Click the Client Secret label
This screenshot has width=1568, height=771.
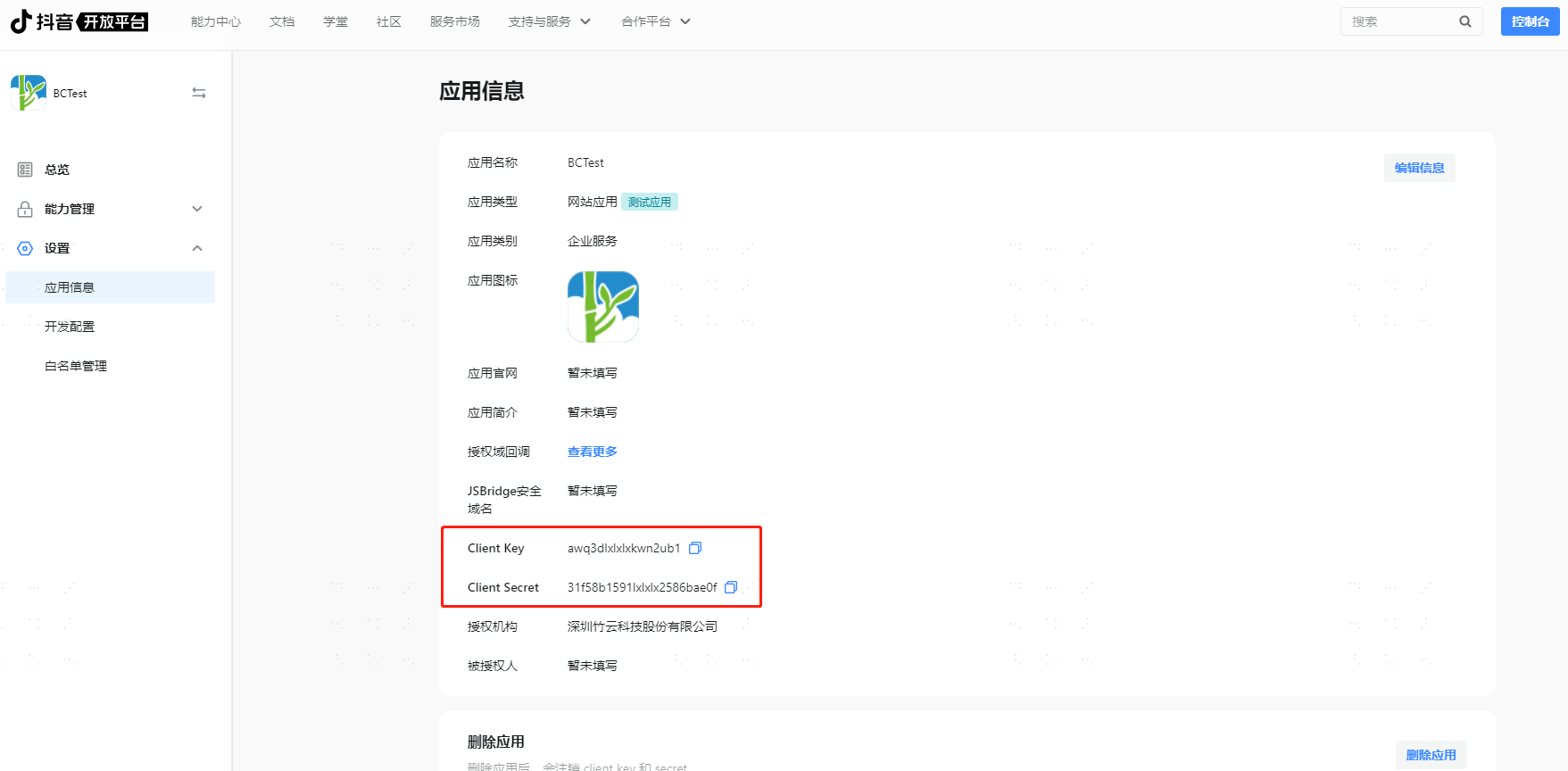pyautogui.click(x=503, y=587)
